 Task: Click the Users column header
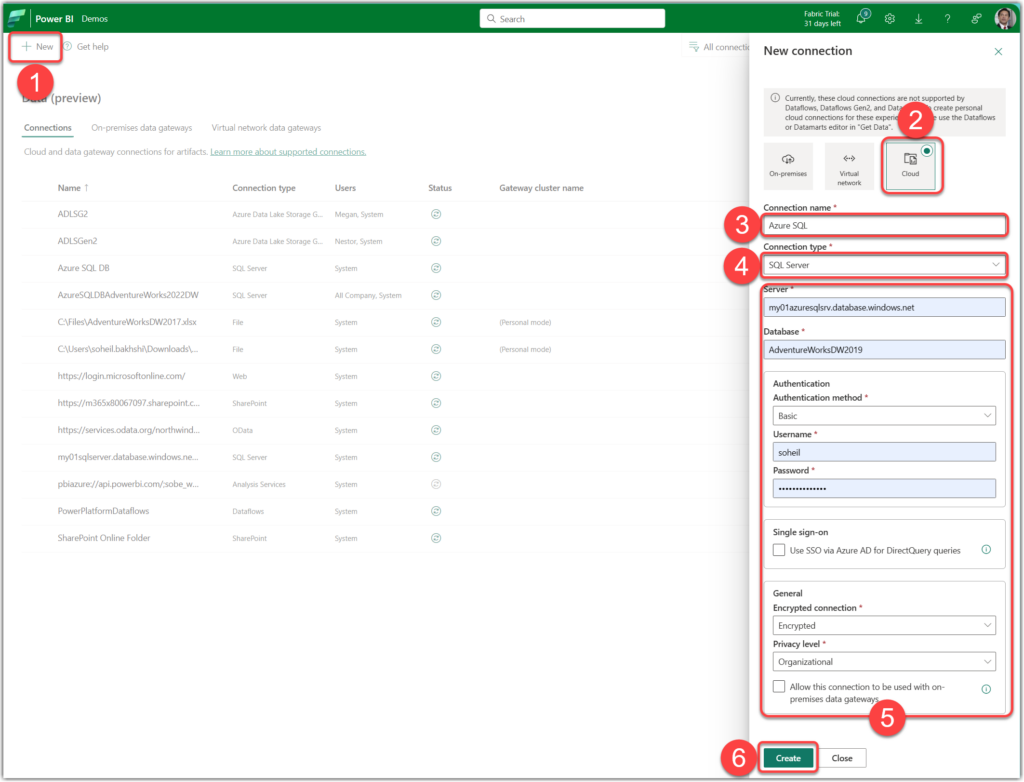click(345, 188)
